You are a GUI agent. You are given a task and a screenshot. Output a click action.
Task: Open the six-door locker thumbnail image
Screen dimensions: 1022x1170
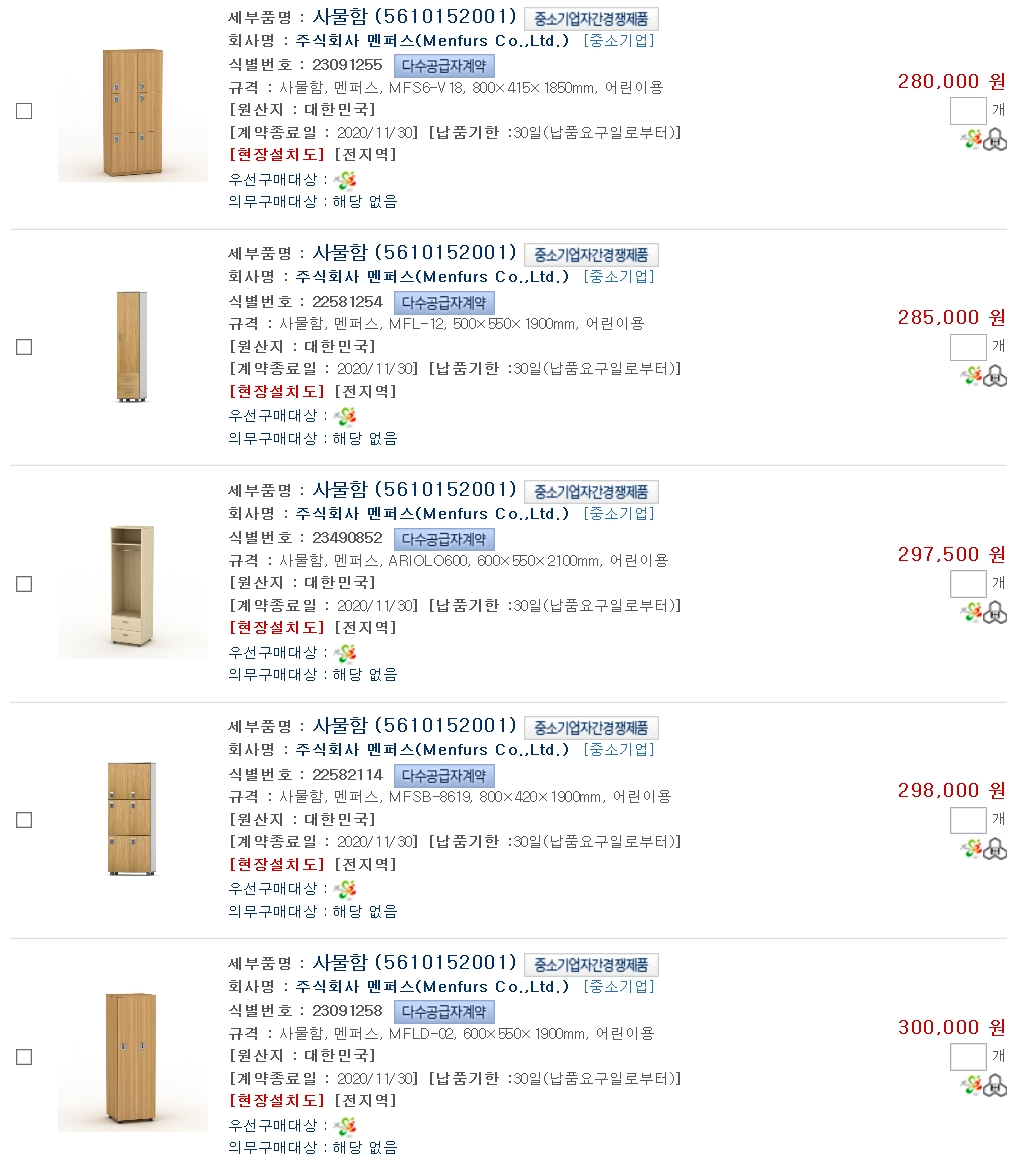pos(133,111)
